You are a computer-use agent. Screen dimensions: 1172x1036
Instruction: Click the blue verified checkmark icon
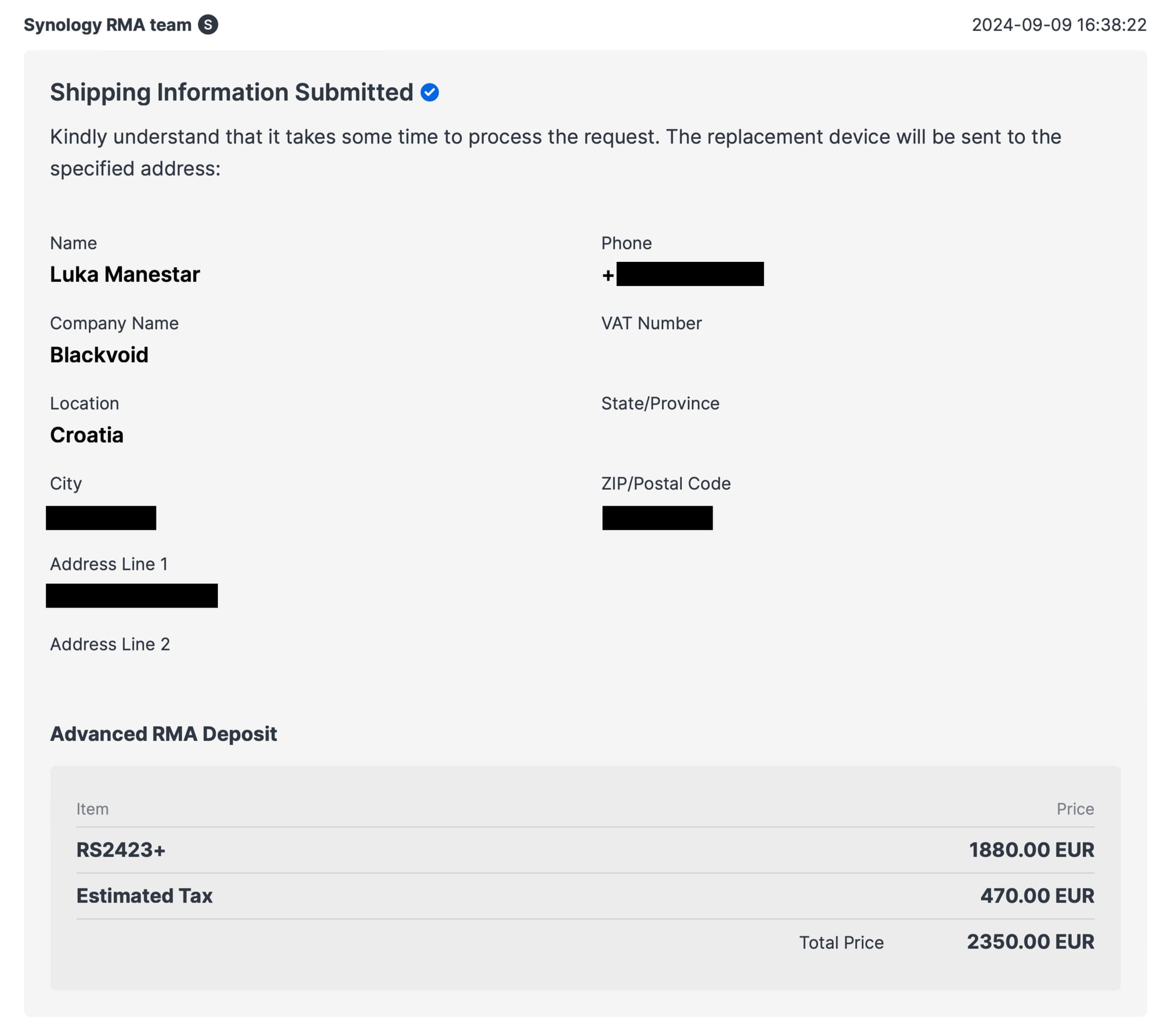[430, 93]
